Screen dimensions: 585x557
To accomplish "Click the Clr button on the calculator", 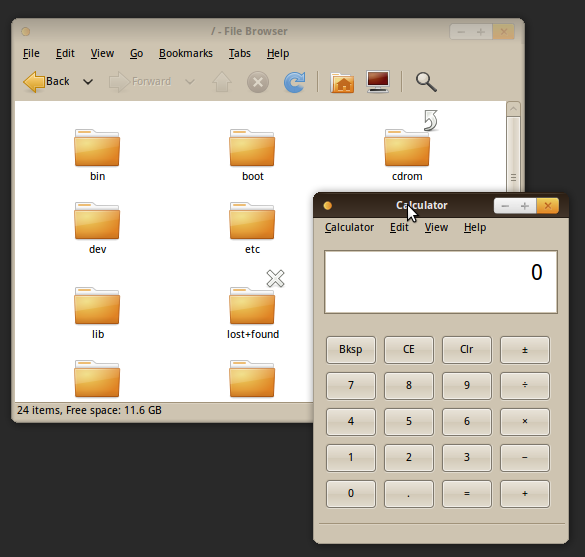I will click(x=467, y=350).
